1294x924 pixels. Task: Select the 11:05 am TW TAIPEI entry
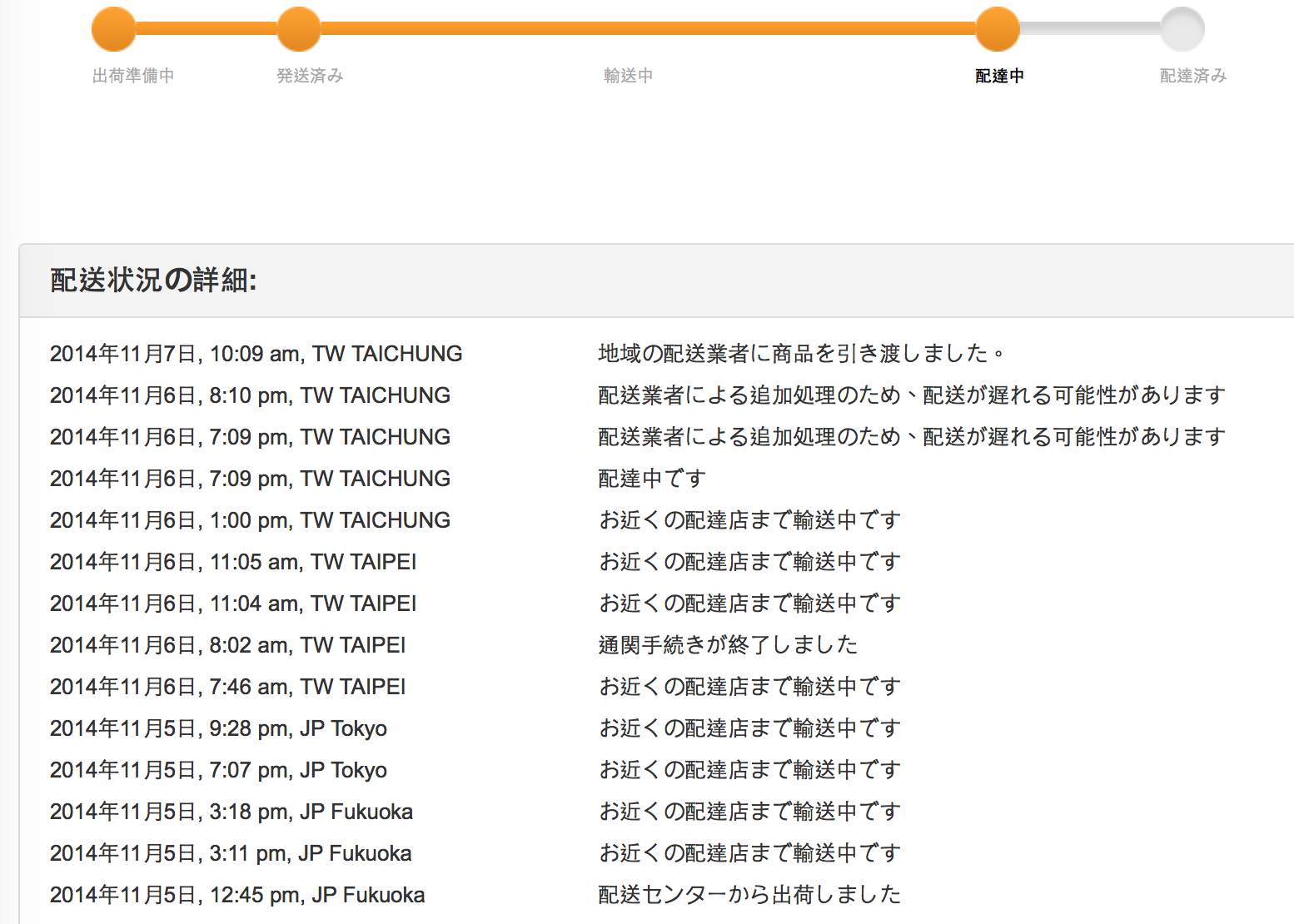pos(233,562)
